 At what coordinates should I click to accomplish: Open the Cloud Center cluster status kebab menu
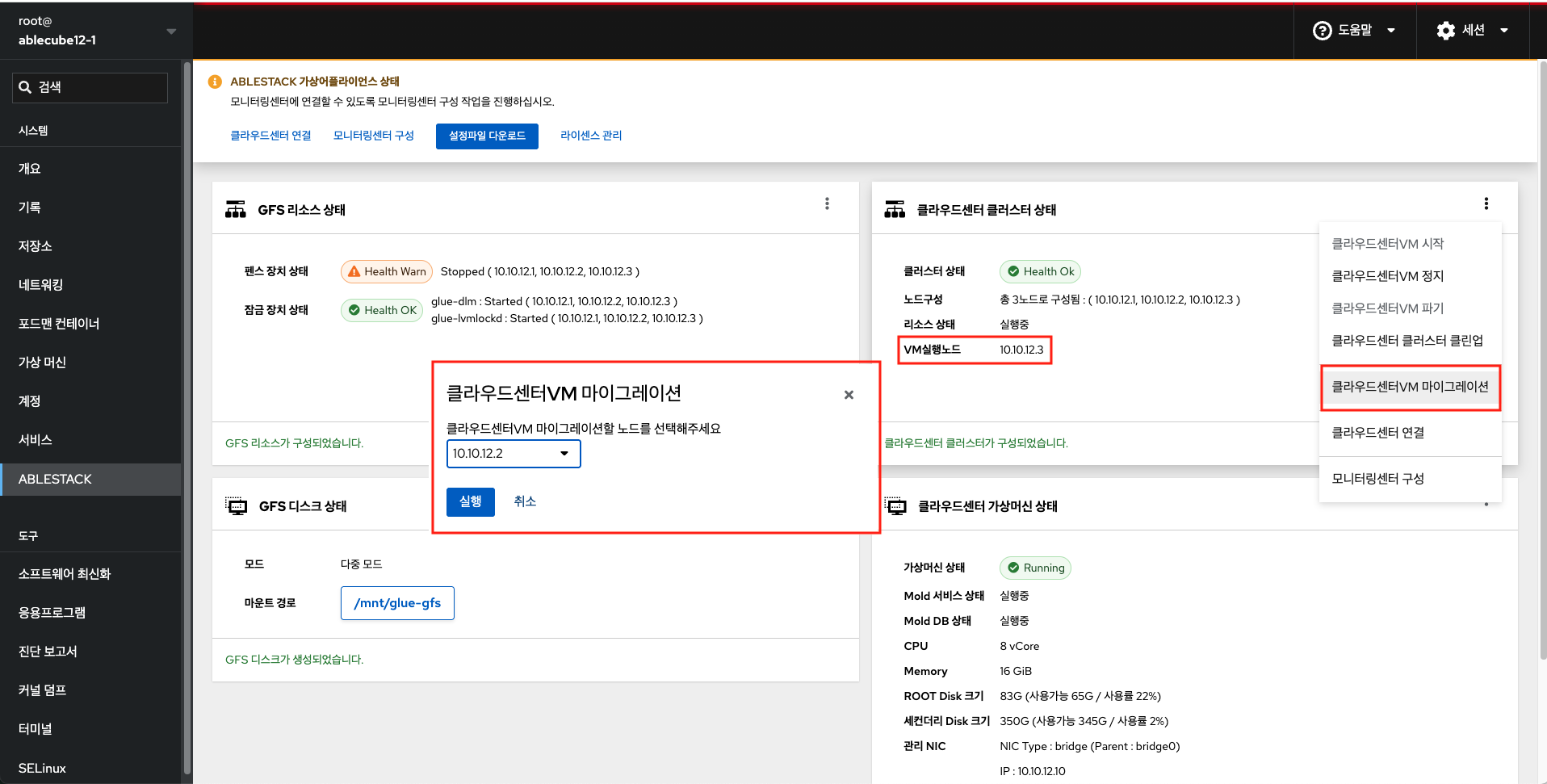click(x=1486, y=203)
